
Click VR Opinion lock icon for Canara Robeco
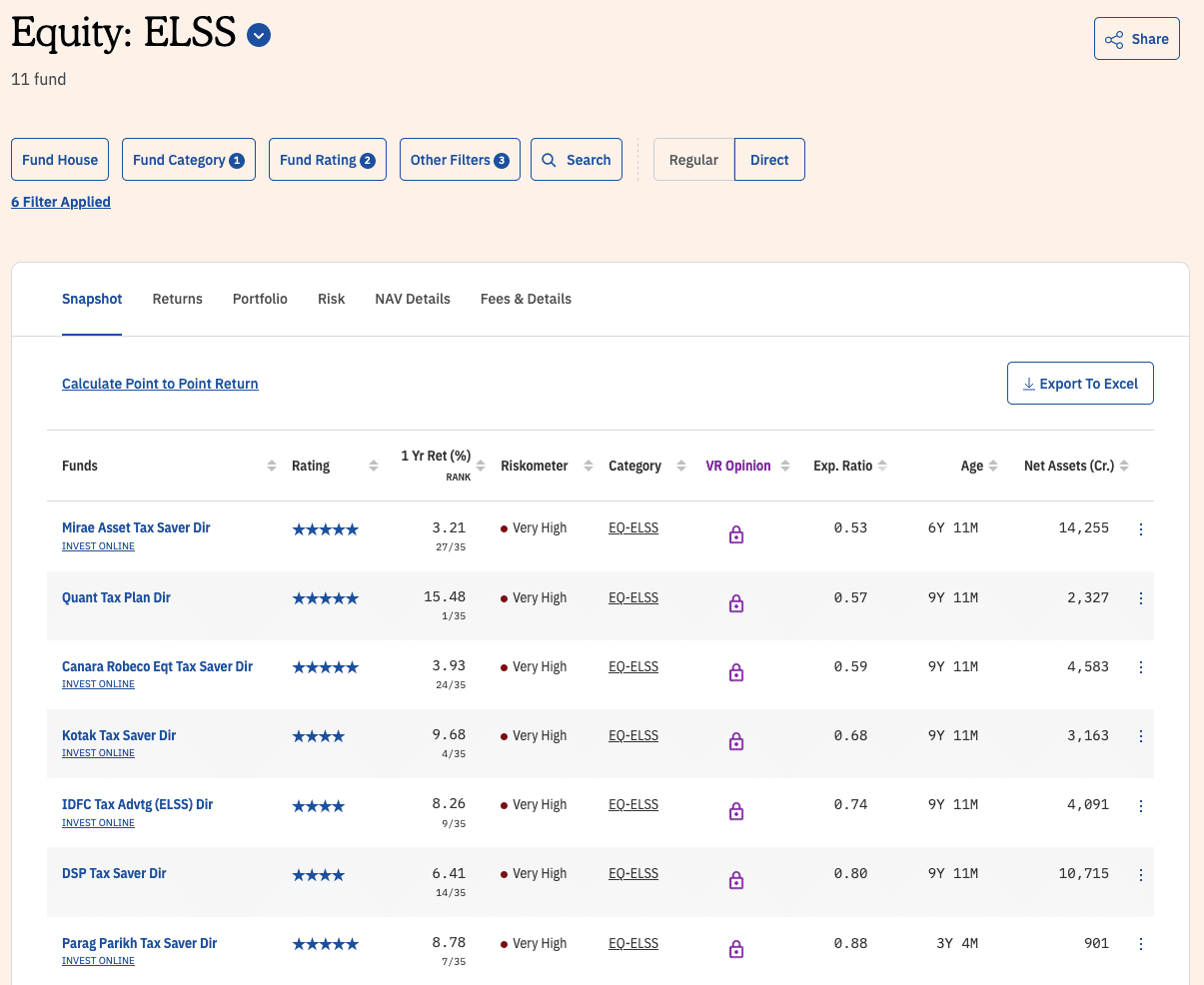[736, 672]
